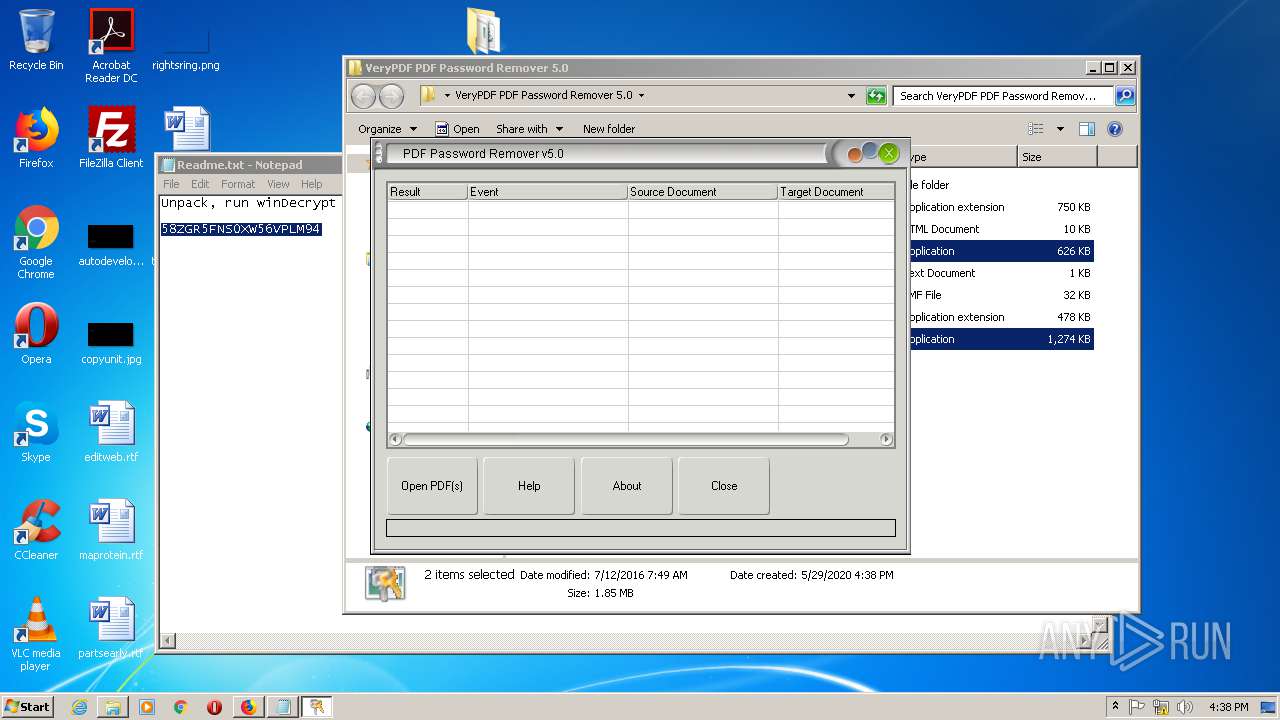This screenshot has height=720, width=1280.
Task: Select copyunit.jpg desktop file
Action: pyautogui.click(x=111, y=344)
